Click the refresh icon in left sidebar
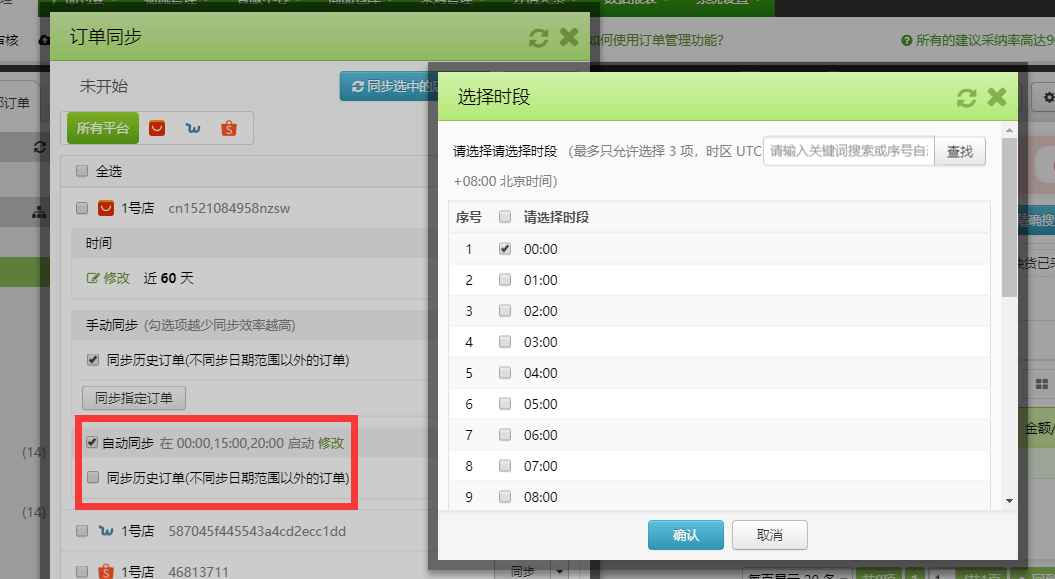This screenshot has width=1055, height=579. coord(40,147)
